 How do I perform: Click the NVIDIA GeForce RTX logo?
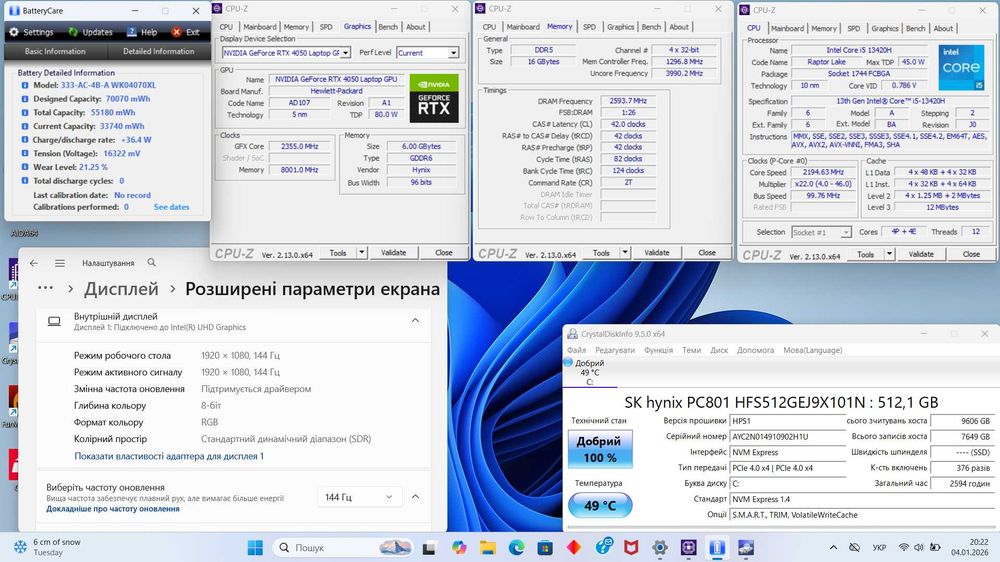tap(434, 99)
